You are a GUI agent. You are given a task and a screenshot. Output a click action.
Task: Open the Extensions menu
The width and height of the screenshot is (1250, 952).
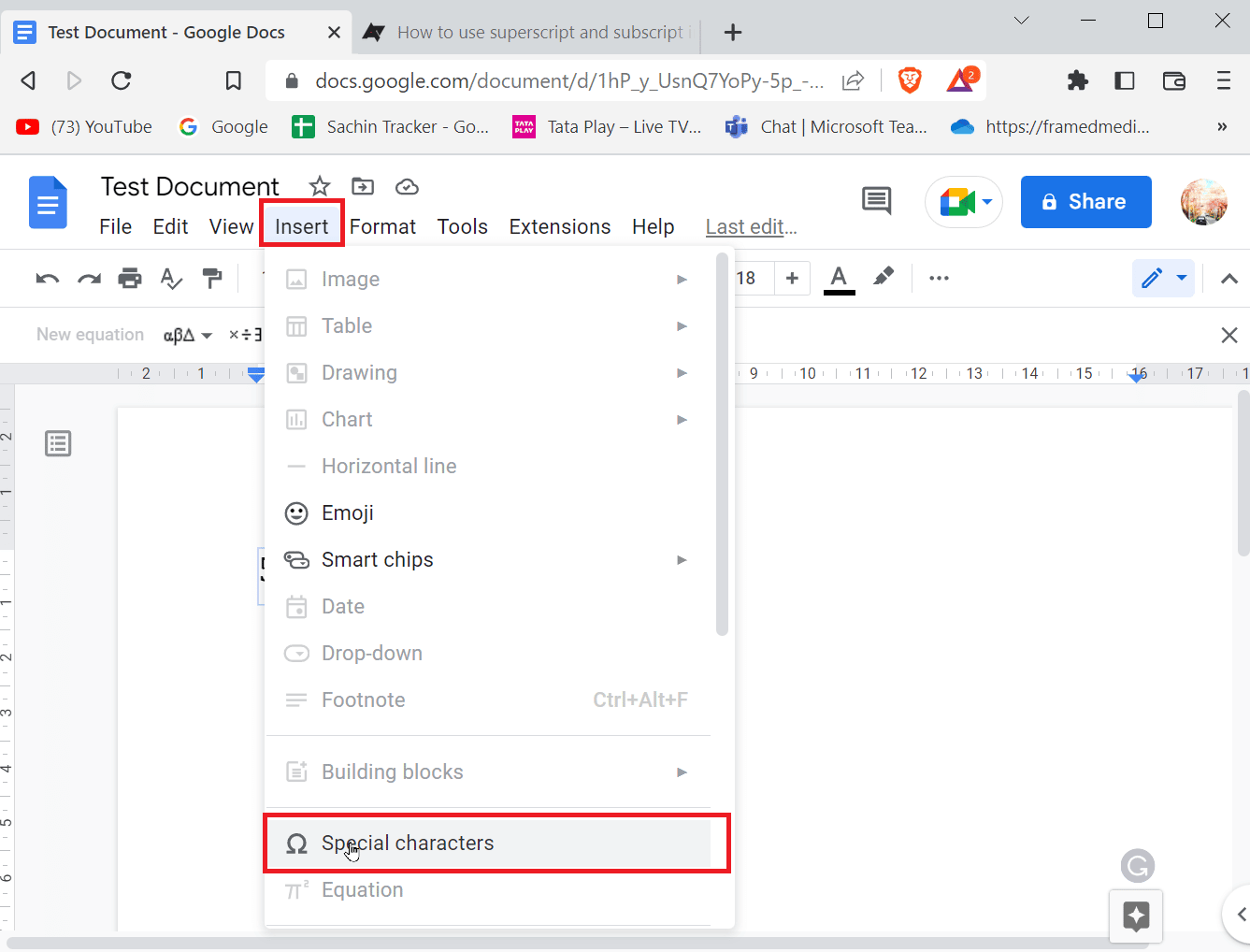[559, 227]
